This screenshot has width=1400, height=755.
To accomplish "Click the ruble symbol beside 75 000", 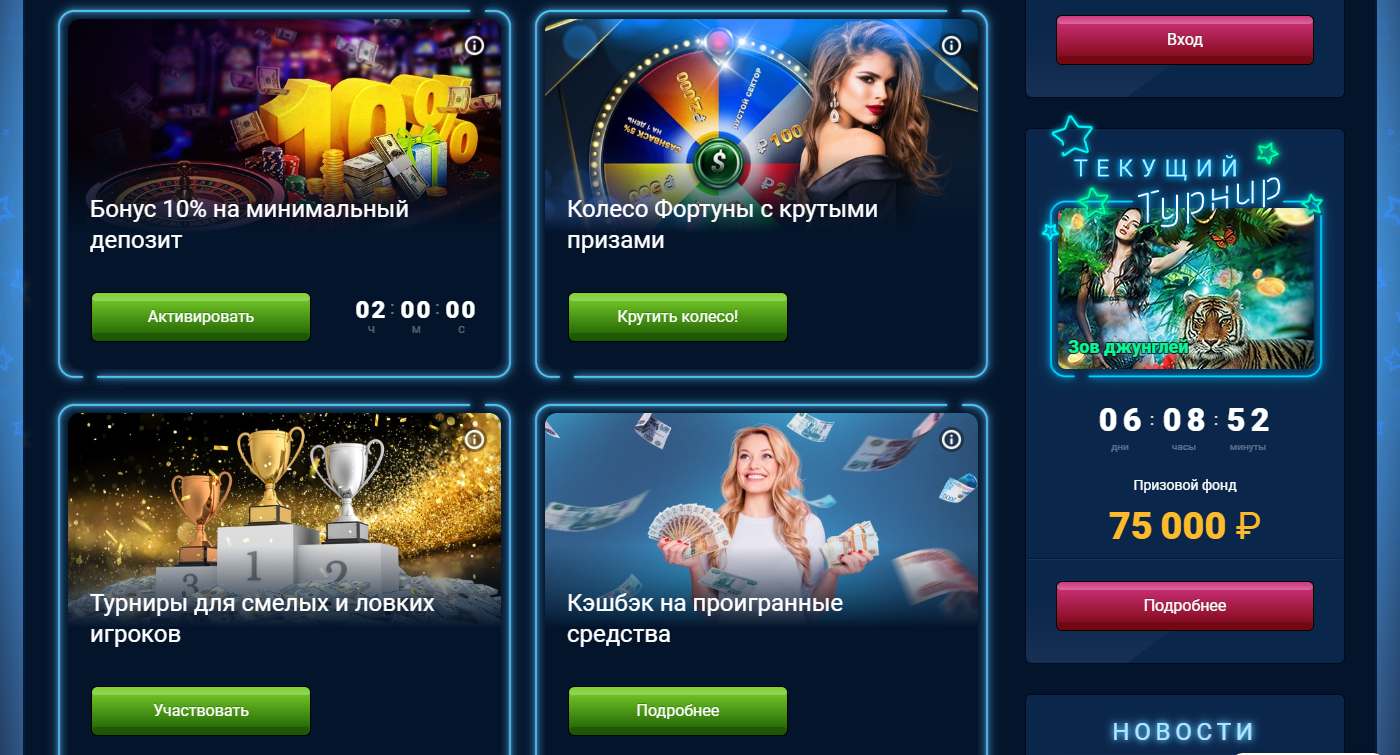I will [1248, 525].
